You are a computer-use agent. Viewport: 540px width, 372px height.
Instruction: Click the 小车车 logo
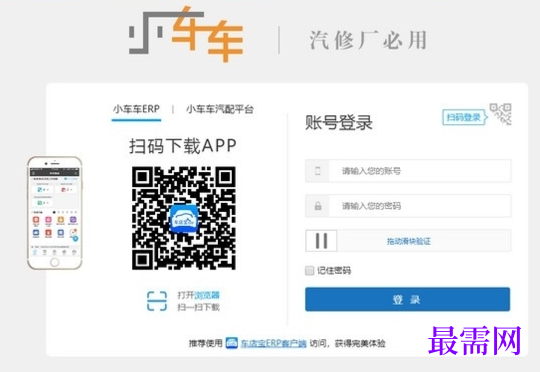tap(186, 34)
